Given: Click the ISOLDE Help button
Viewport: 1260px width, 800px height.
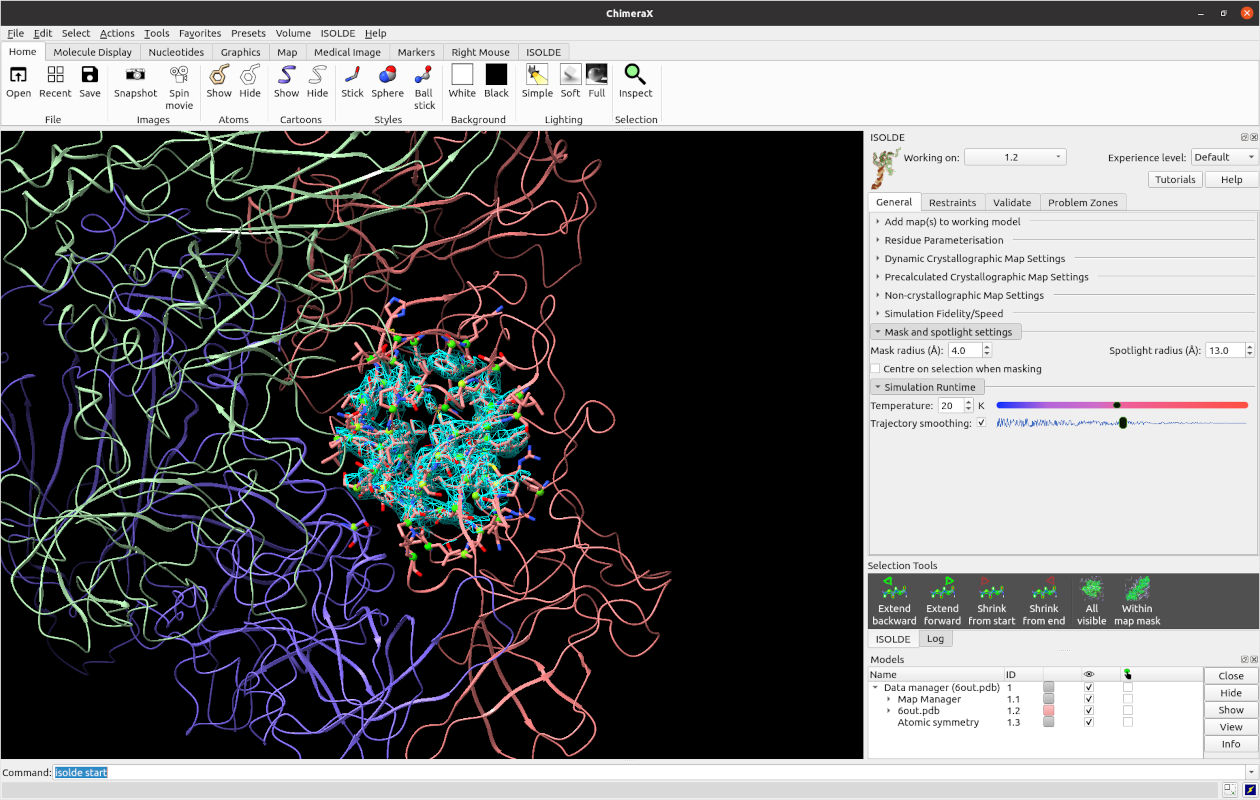Looking at the screenshot, I should click(x=1232, y=179).
